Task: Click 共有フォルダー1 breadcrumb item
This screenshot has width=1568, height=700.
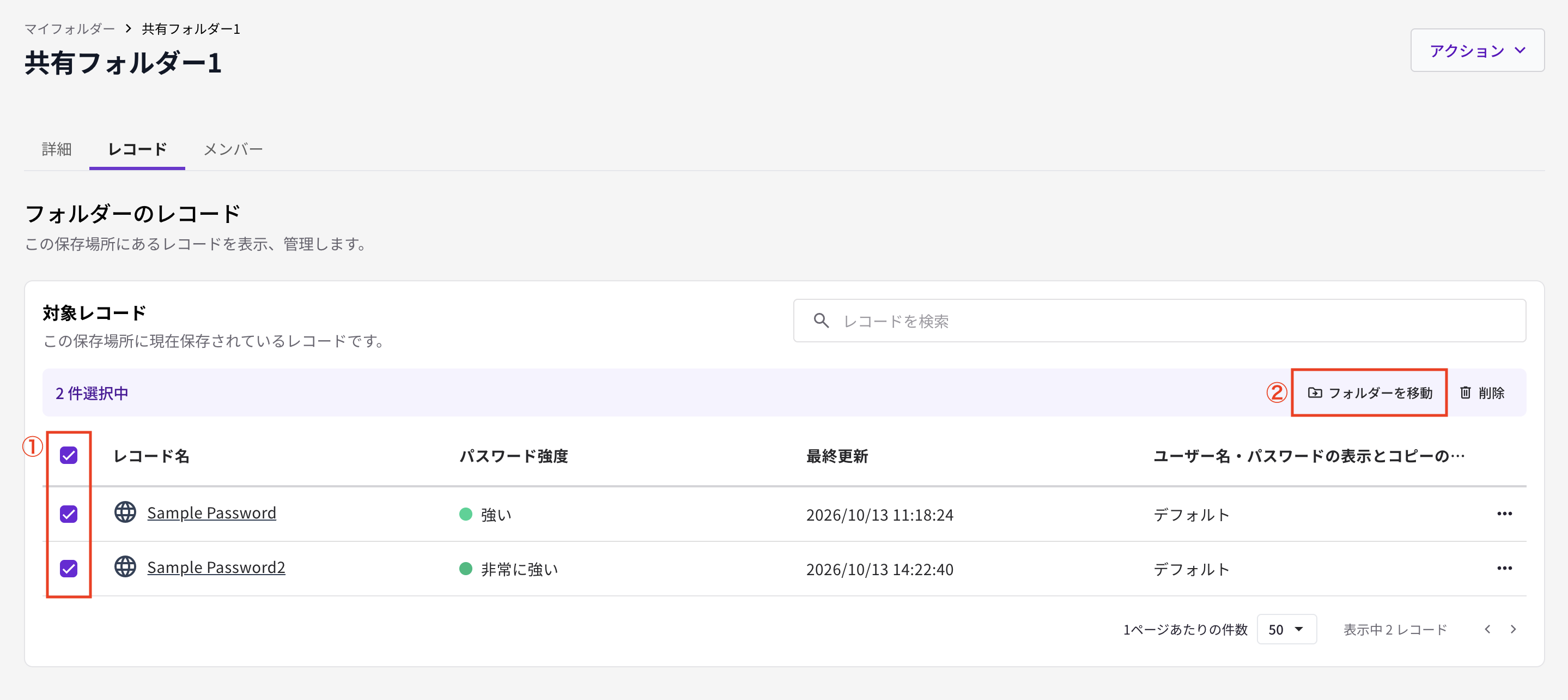Action: tap(191, 29)
